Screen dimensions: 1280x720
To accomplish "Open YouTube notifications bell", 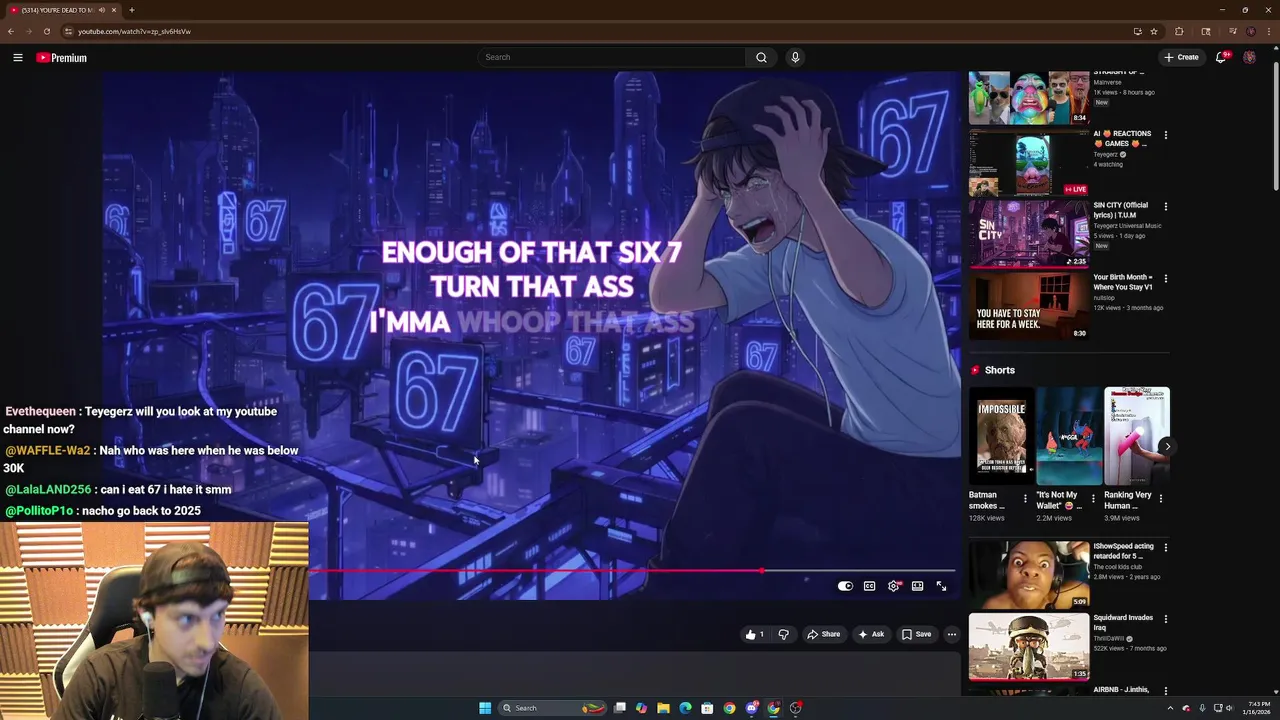I will (1221, 57).
